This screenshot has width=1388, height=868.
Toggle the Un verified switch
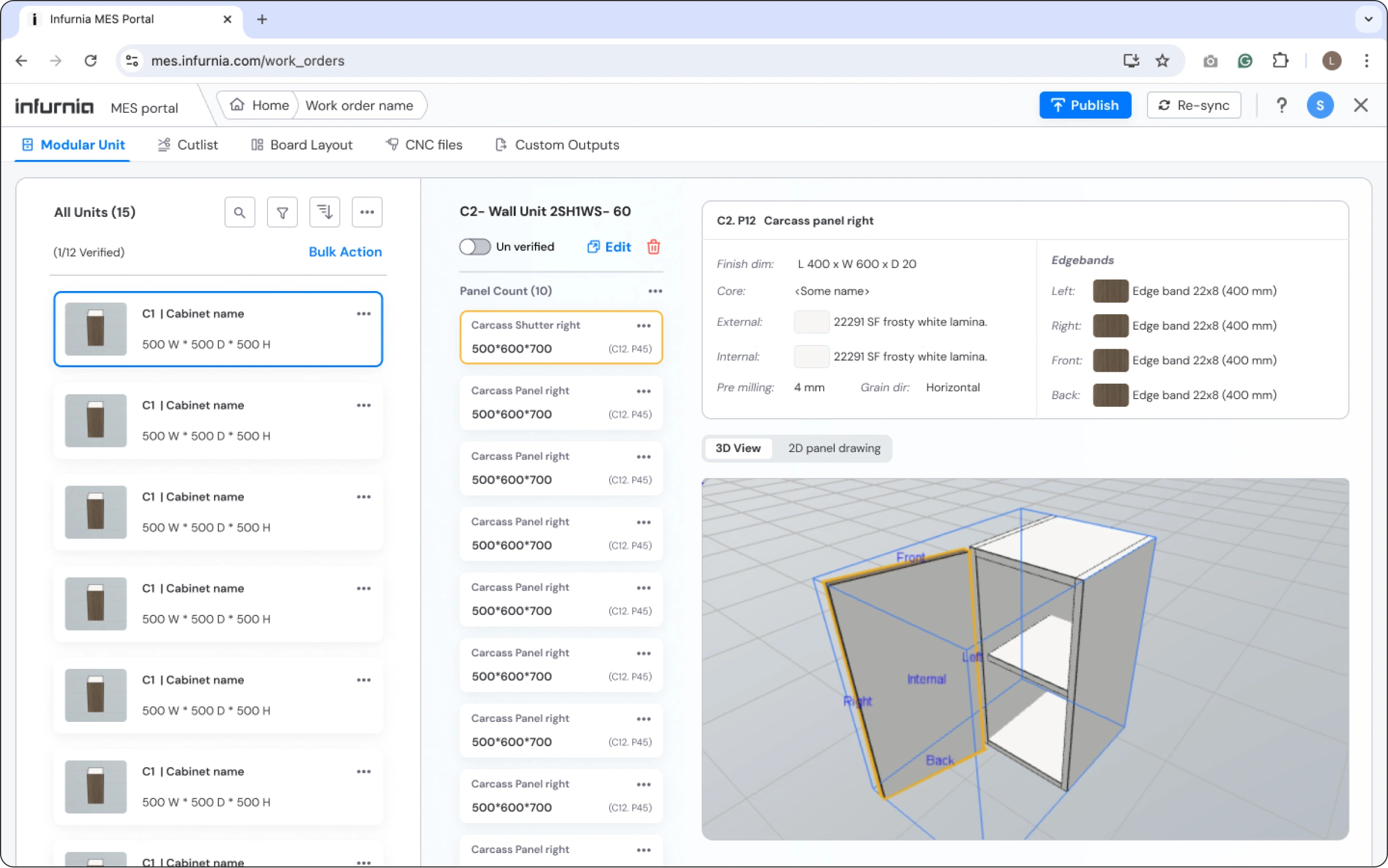pyautogui.click(x=475, y=247)
